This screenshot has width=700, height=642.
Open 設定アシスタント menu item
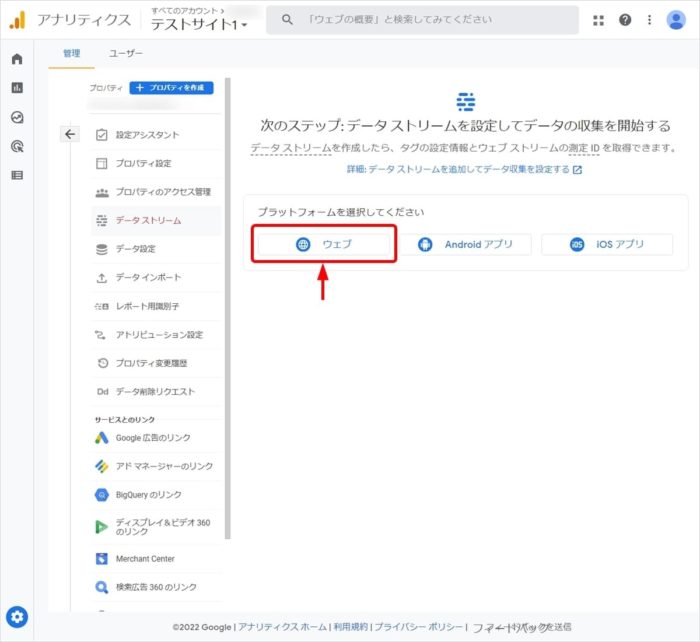tap(155, 135)
